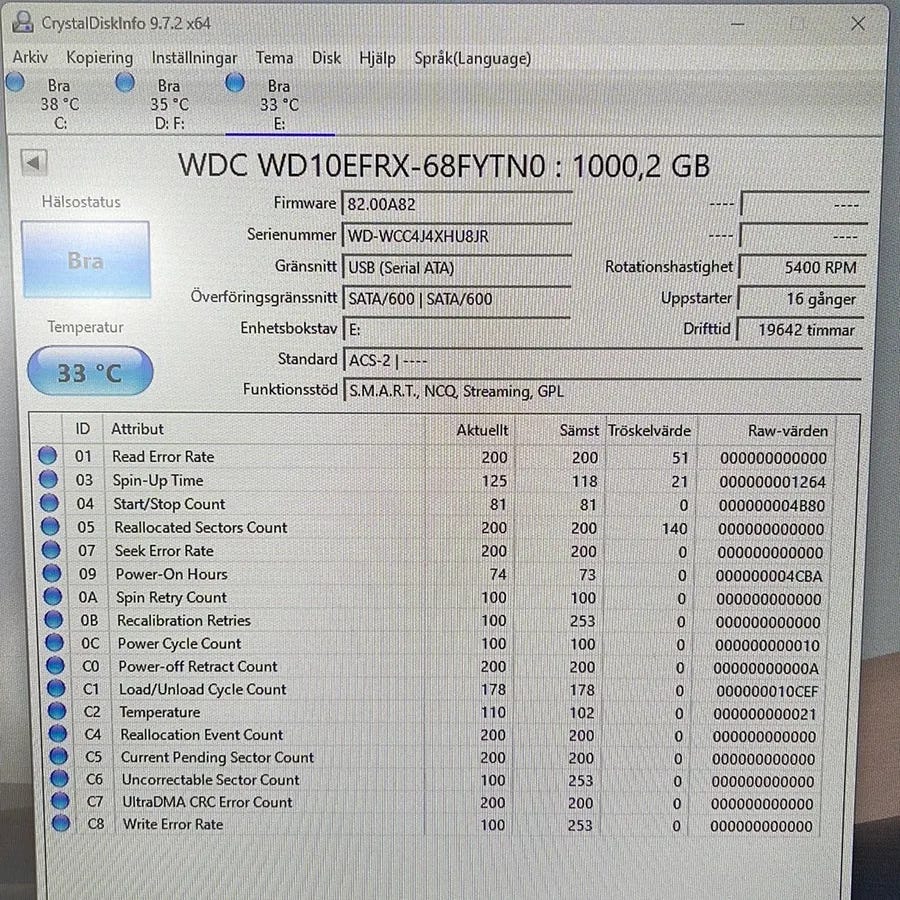Click the Gränssnitt field USB (Serial ATA)
Image resolution: width=900 pixels, height=900 pixels.
[x=456, y=267]
